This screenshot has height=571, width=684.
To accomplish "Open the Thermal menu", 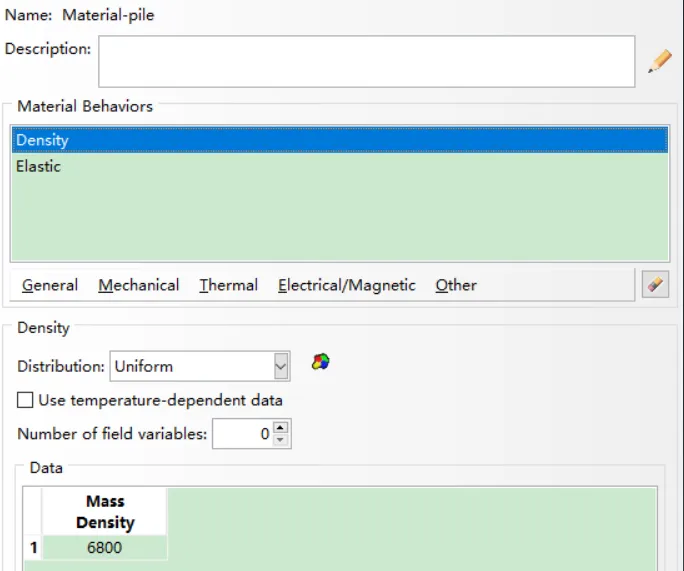I will [229, 285].
